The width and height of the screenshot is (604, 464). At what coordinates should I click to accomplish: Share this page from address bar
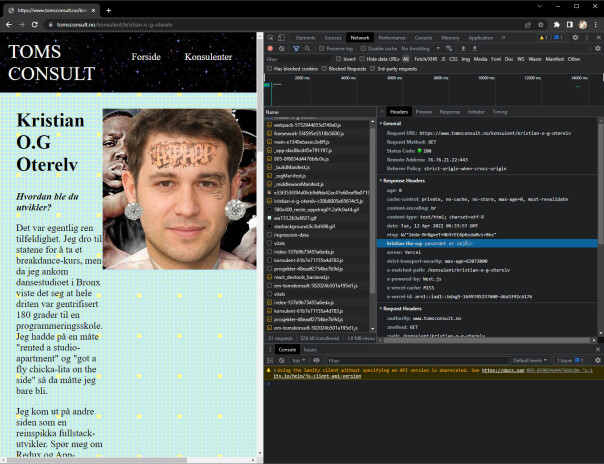coord(528,25)
